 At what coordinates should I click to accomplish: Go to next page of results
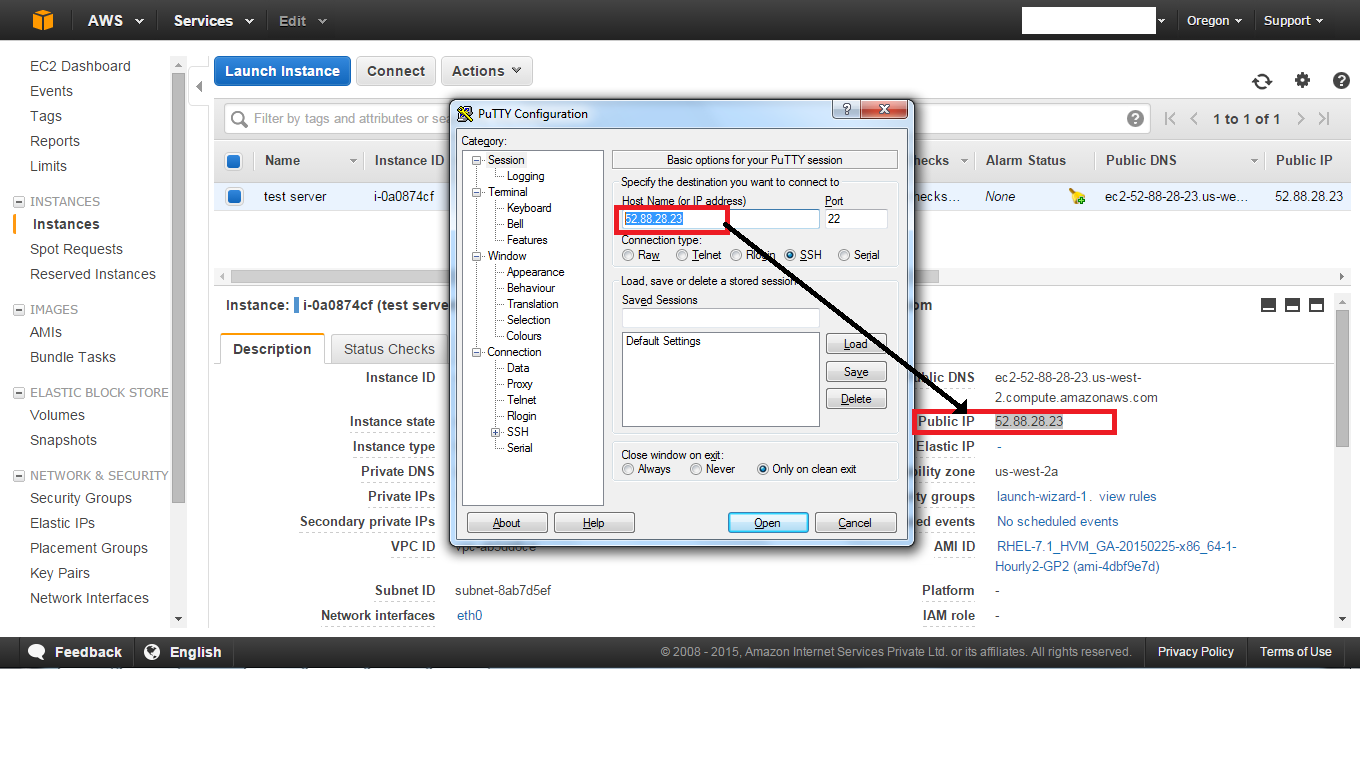(x=1300, y=119)
